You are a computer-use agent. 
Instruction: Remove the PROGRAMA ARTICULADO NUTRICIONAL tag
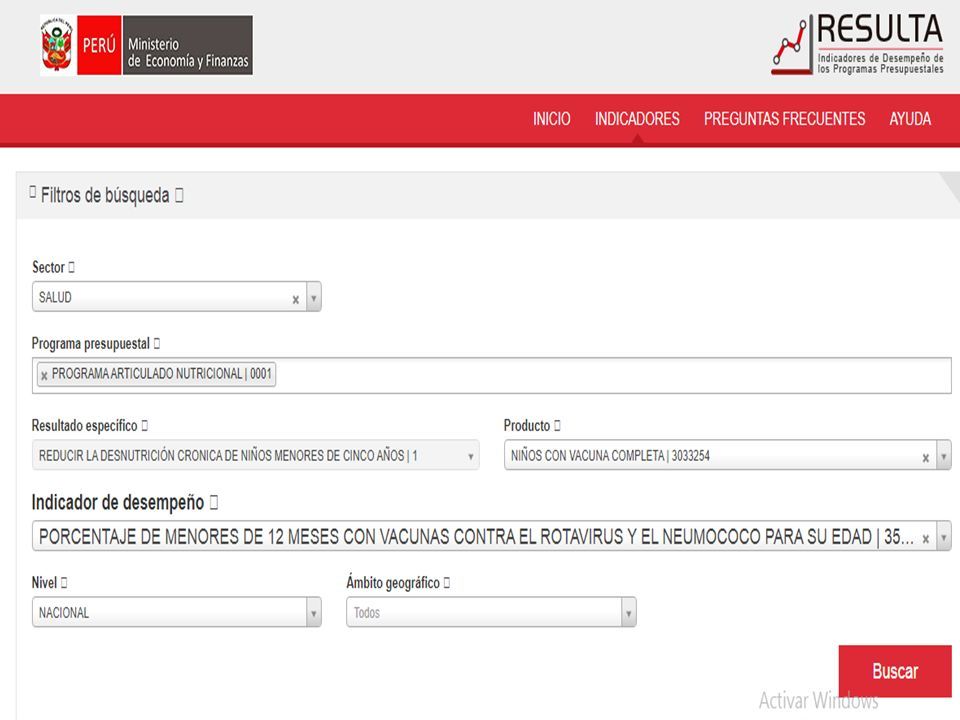44,376
